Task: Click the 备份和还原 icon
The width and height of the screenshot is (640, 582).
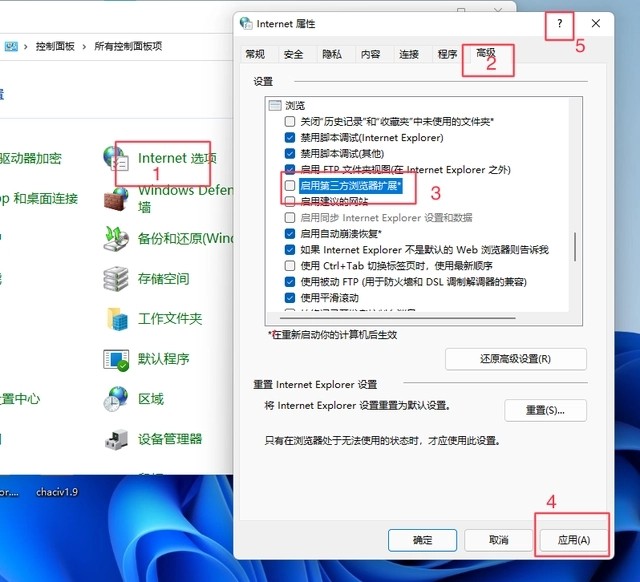Action: tap(116, 239)
